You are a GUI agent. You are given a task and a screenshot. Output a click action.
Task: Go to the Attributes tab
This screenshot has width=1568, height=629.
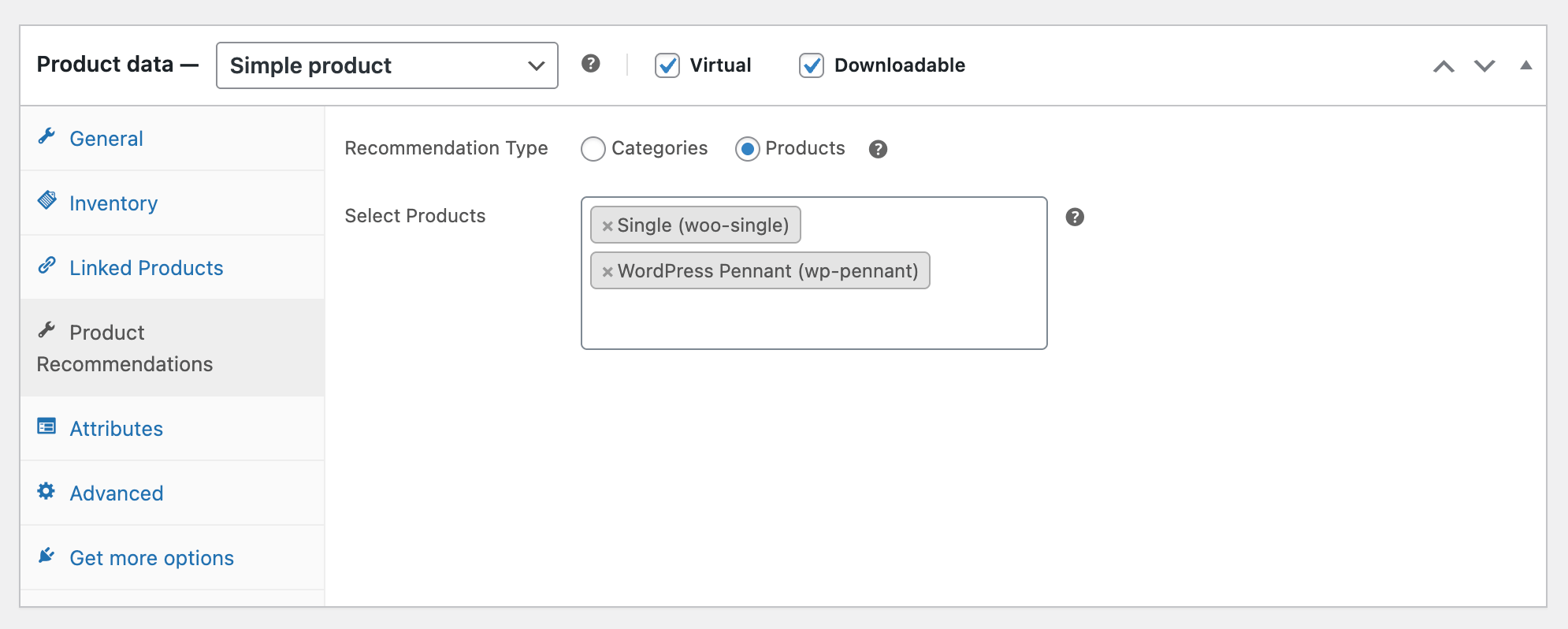tap(116, 429)
